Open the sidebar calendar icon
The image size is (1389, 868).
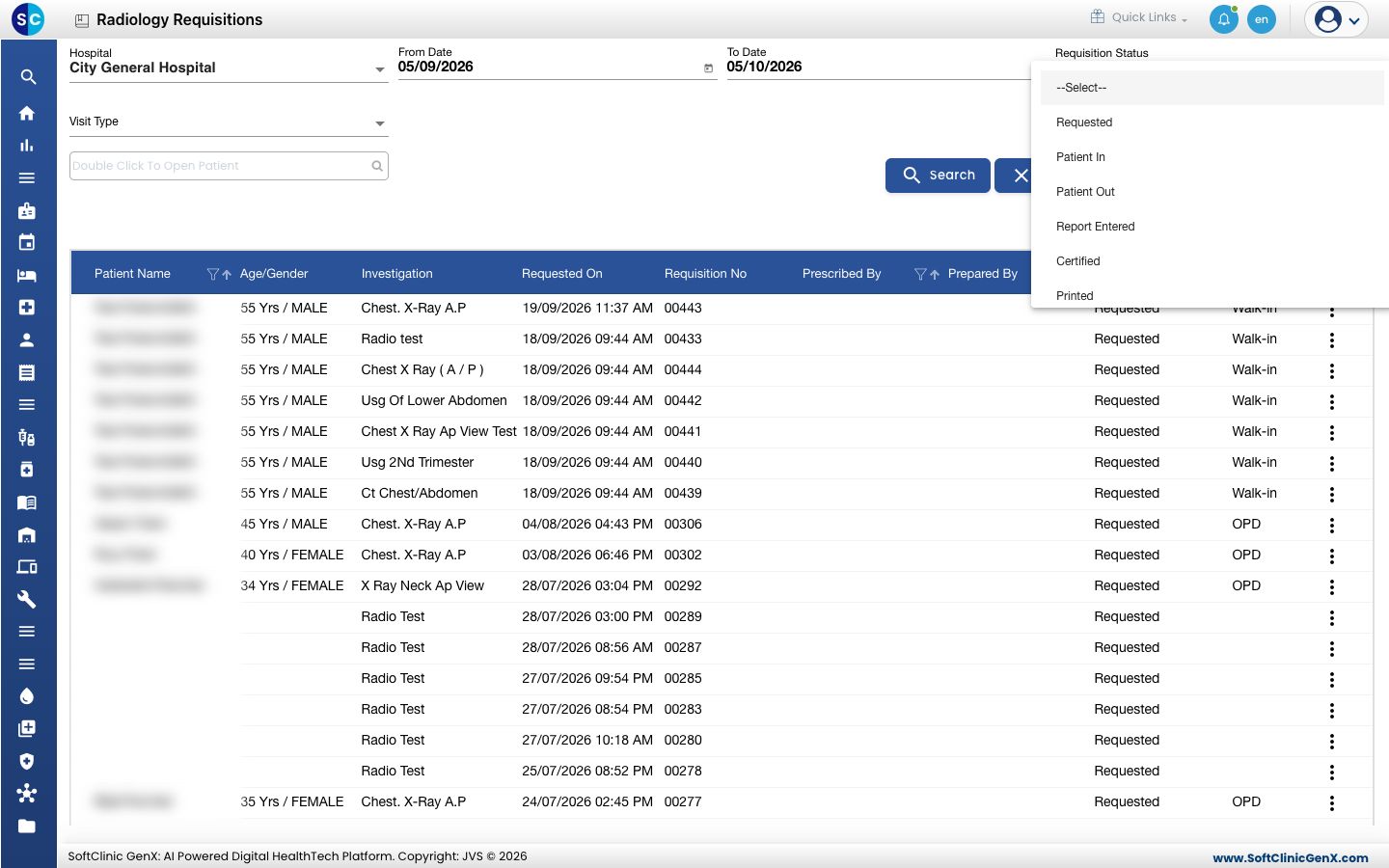click(27, 242)
